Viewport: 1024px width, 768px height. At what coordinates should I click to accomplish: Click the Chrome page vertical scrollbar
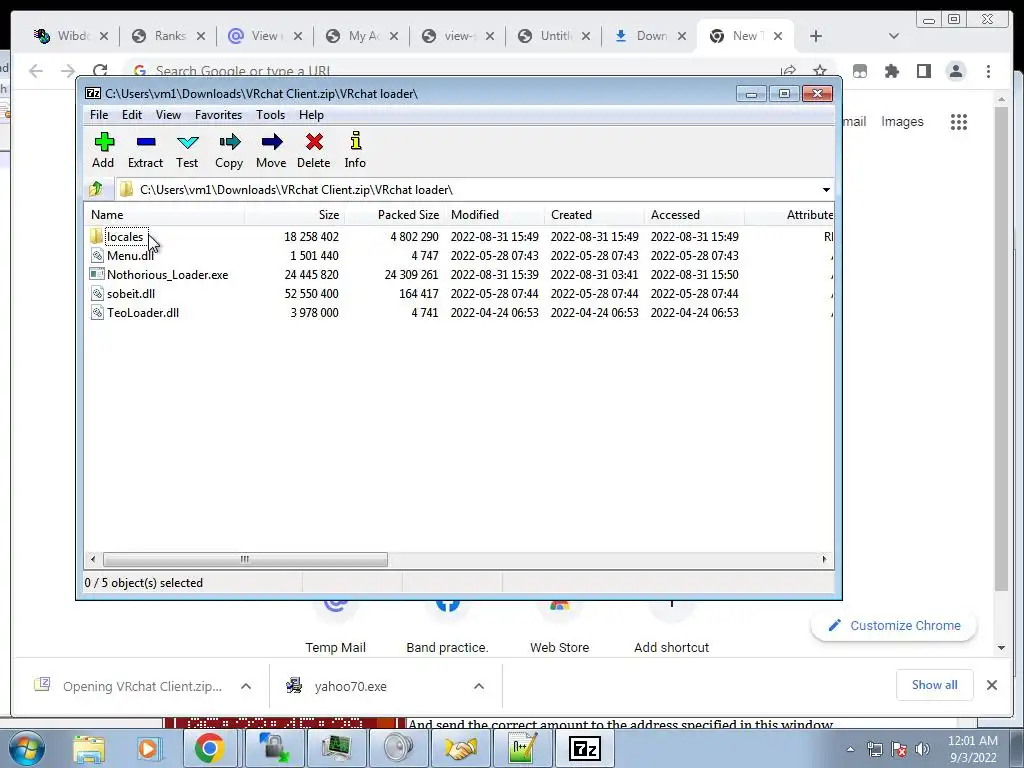pyautogui.click(x=1001, y=349)
